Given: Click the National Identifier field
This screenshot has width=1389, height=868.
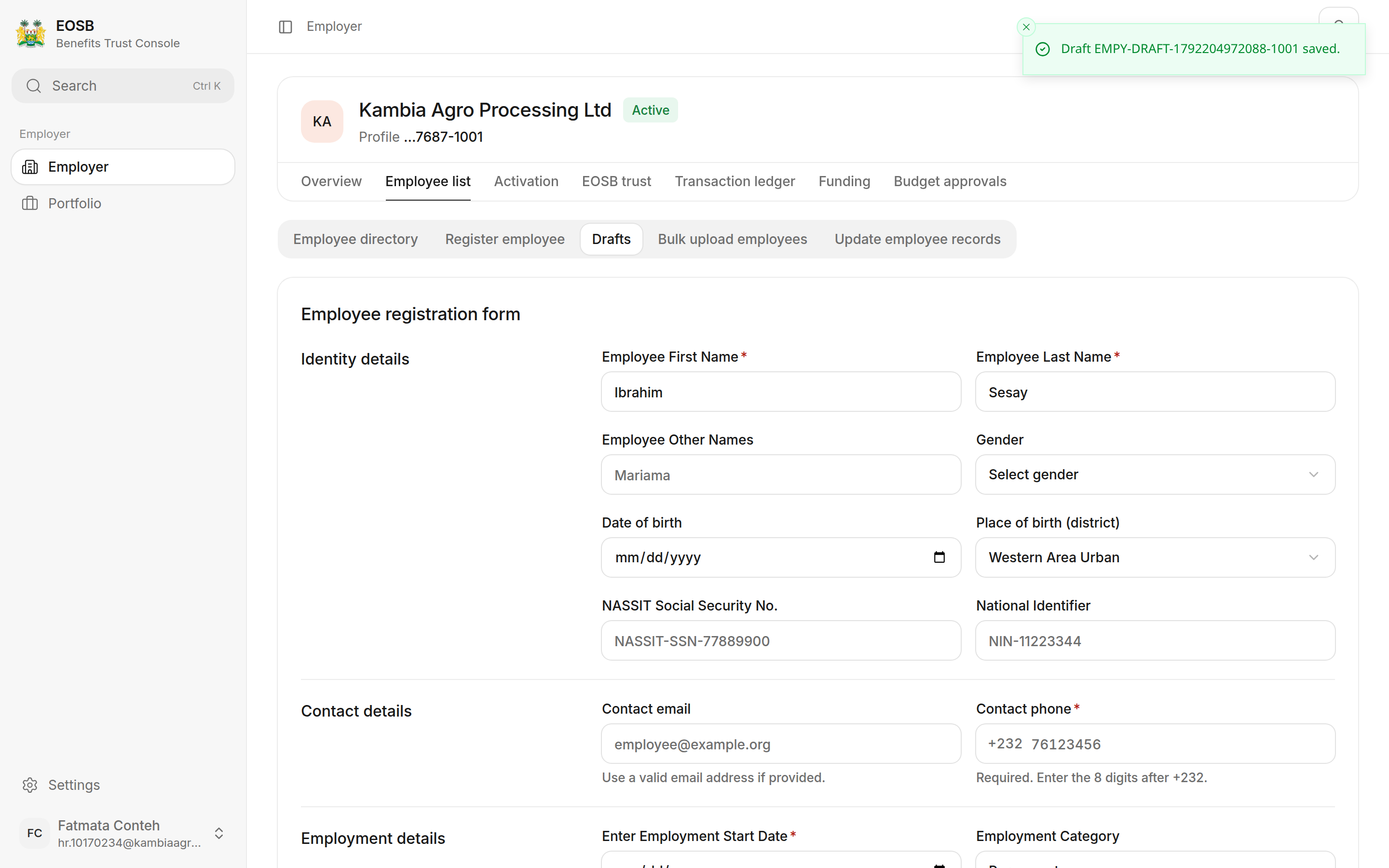Looking at the screenshot, I should click(x=1155, y=641).
